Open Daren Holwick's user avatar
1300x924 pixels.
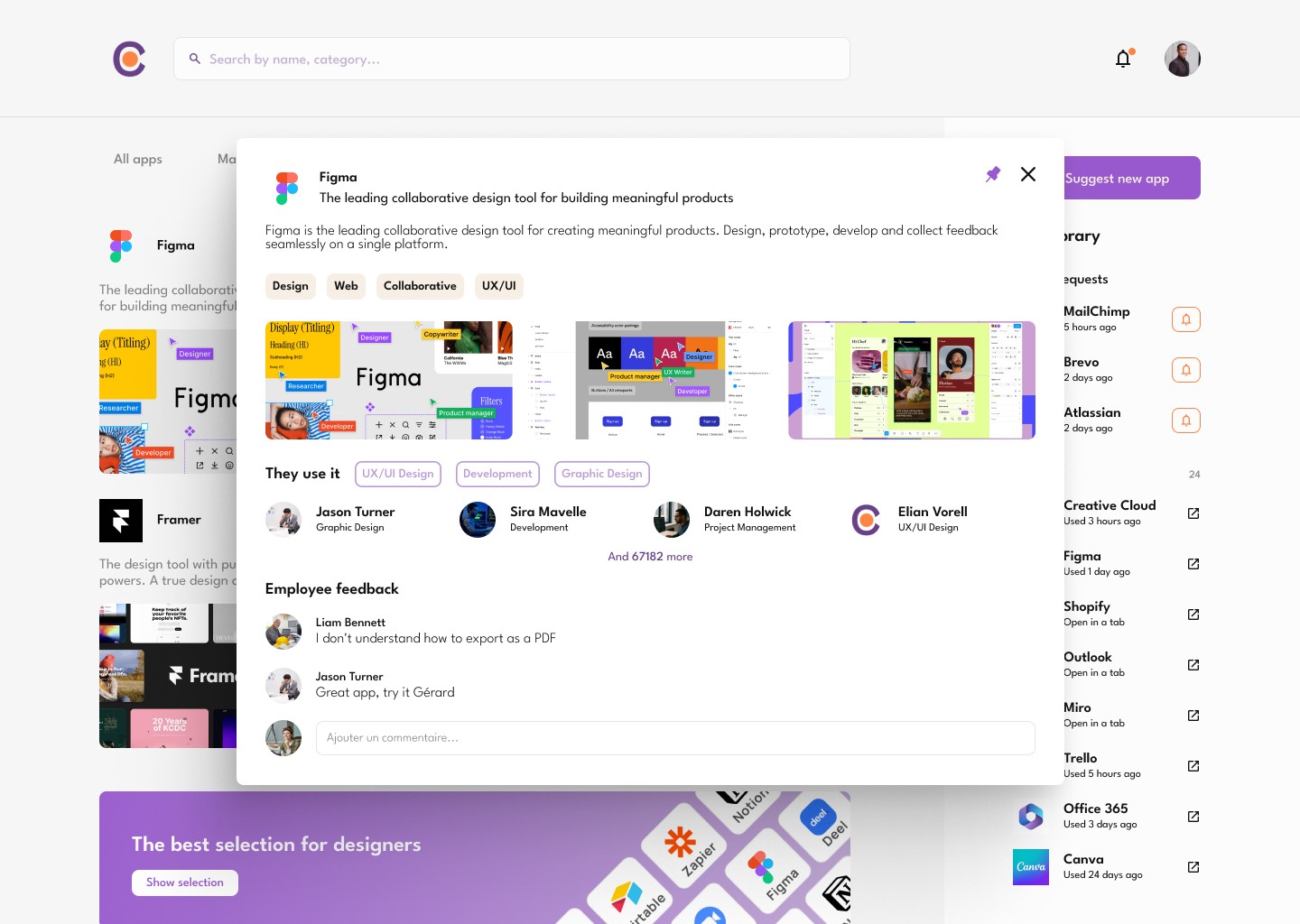coord(672,520)
